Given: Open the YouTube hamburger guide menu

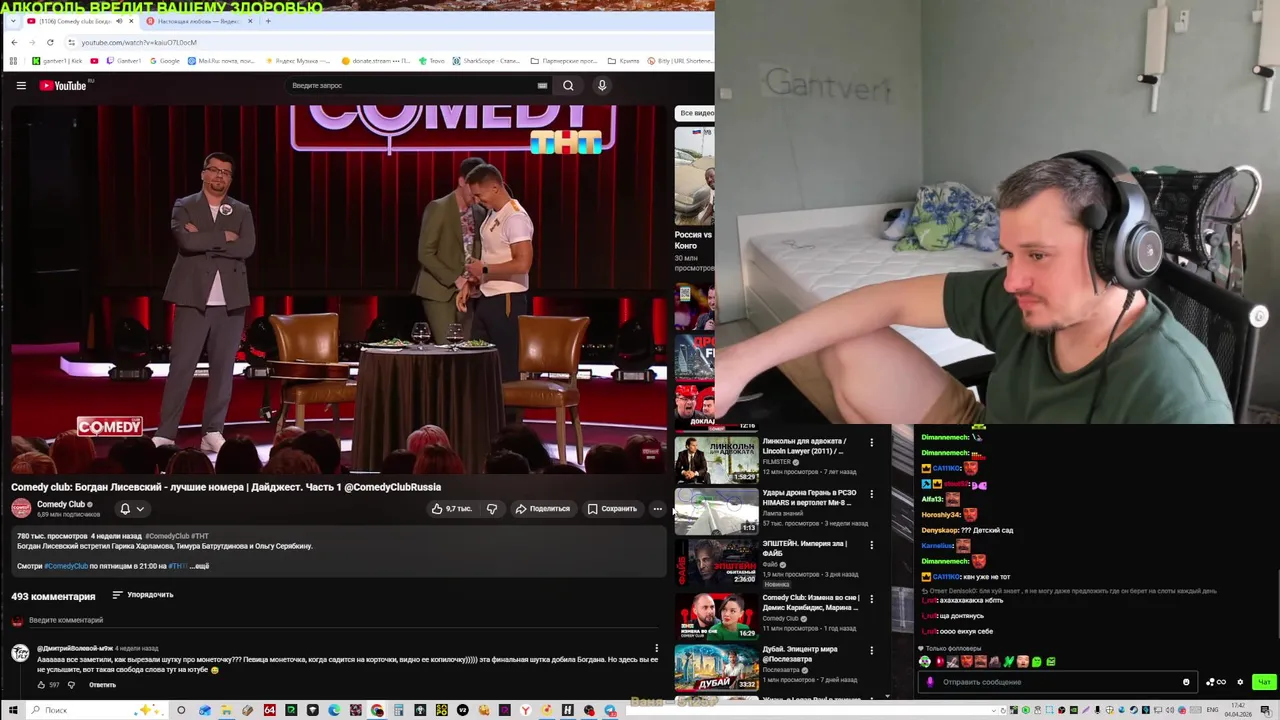Looking at the screenshot, I should click(x=20, y=85).
